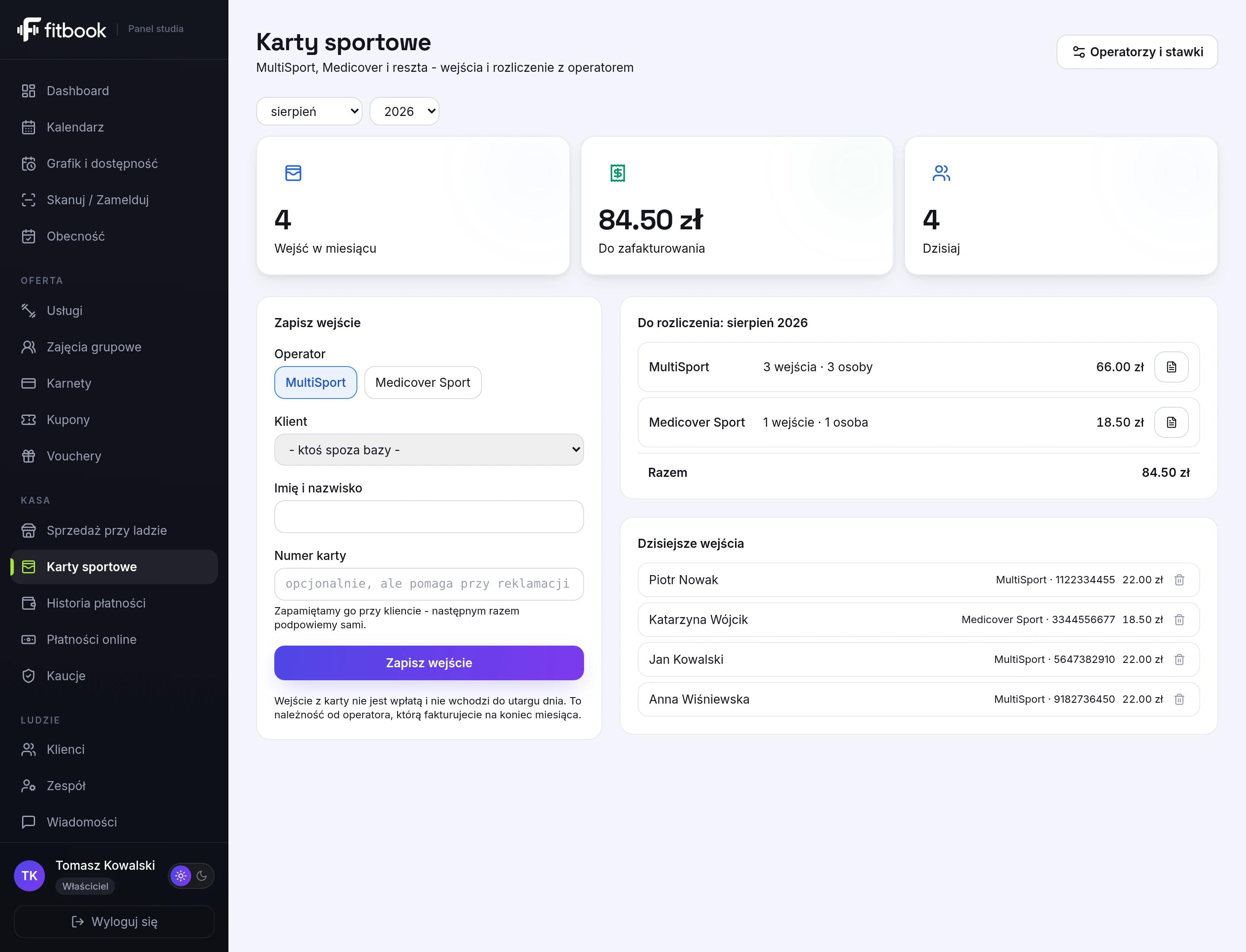Open Obecność in sidebar

(x=115, y=236)
